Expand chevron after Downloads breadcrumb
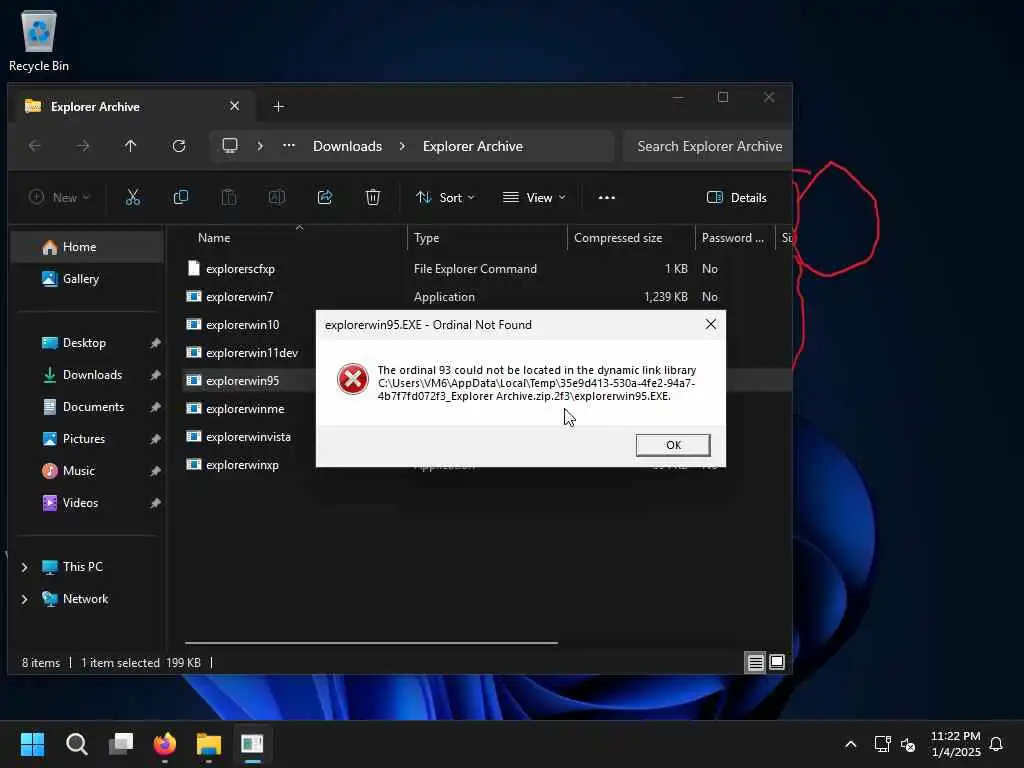 (x=402, y=146)
